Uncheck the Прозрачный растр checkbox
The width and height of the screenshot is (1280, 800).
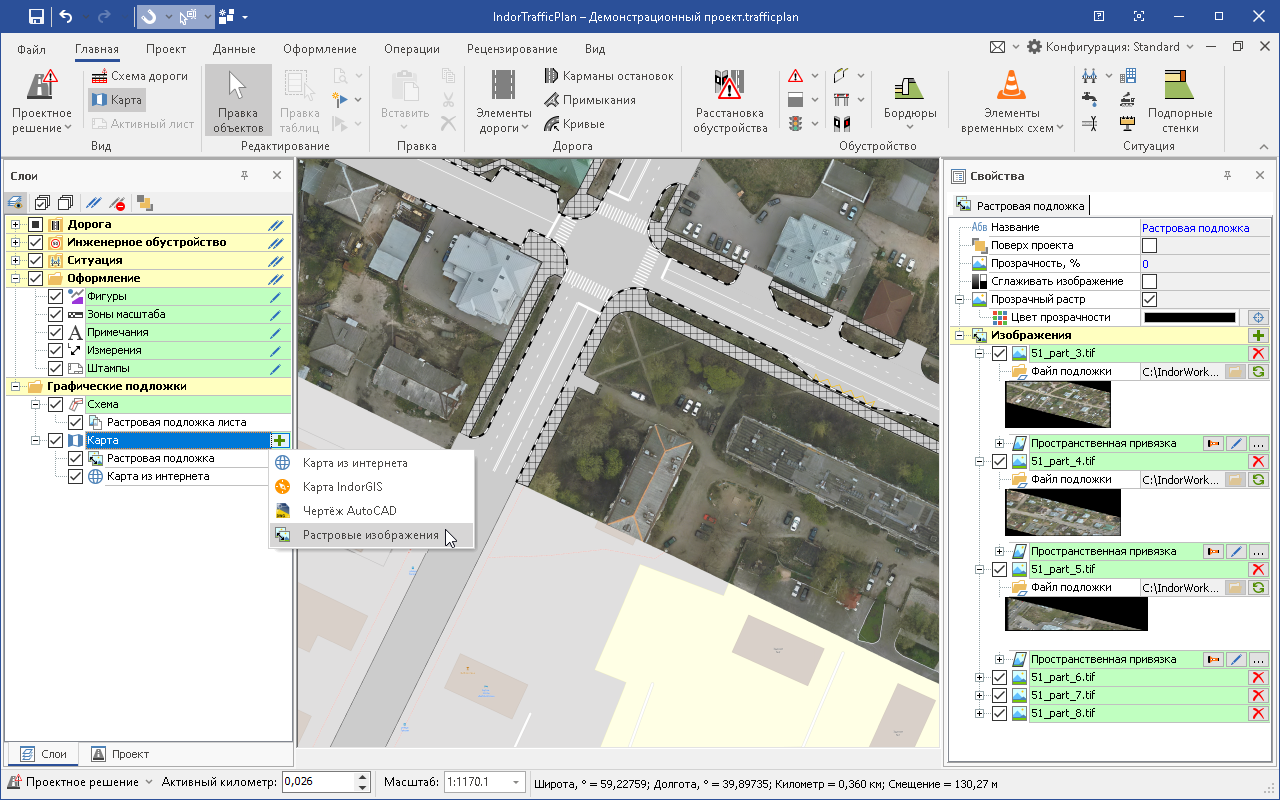(1149, 299)
